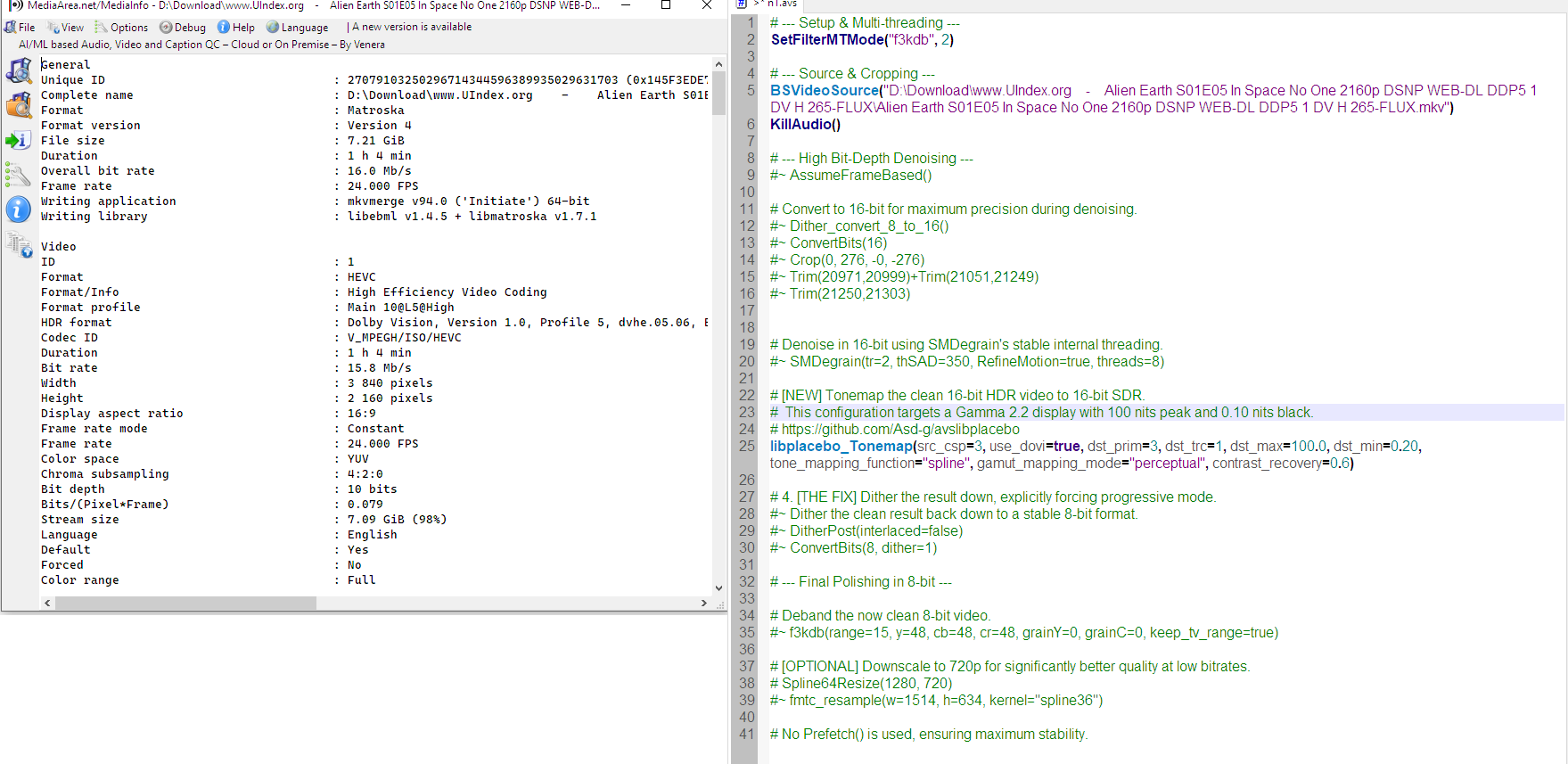1568x764 pixels.
Task: Click the MediaInfo title bar app icon
Action: (x=15, y=5)
